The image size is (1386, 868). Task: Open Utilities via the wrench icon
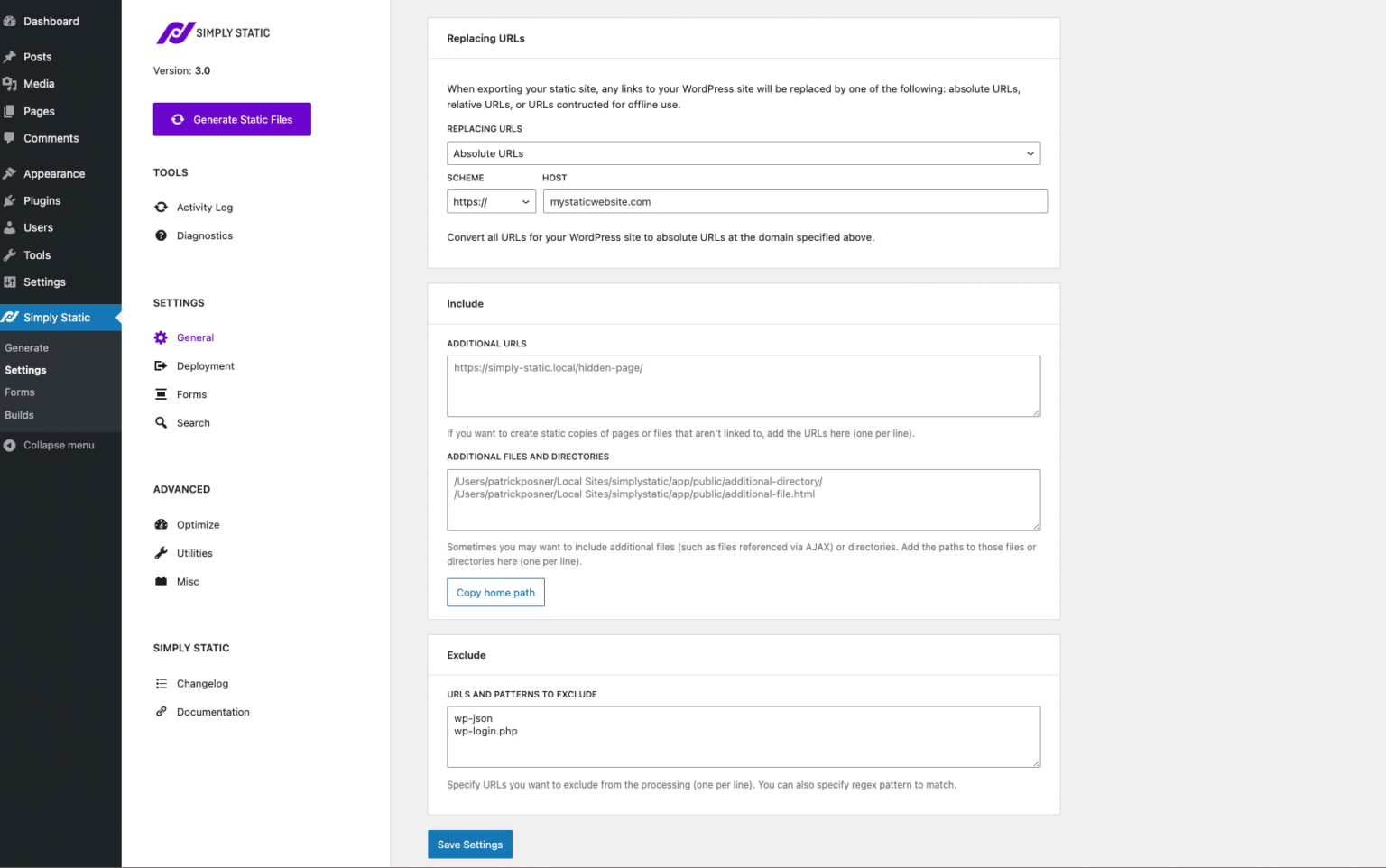tap(161, 553)
